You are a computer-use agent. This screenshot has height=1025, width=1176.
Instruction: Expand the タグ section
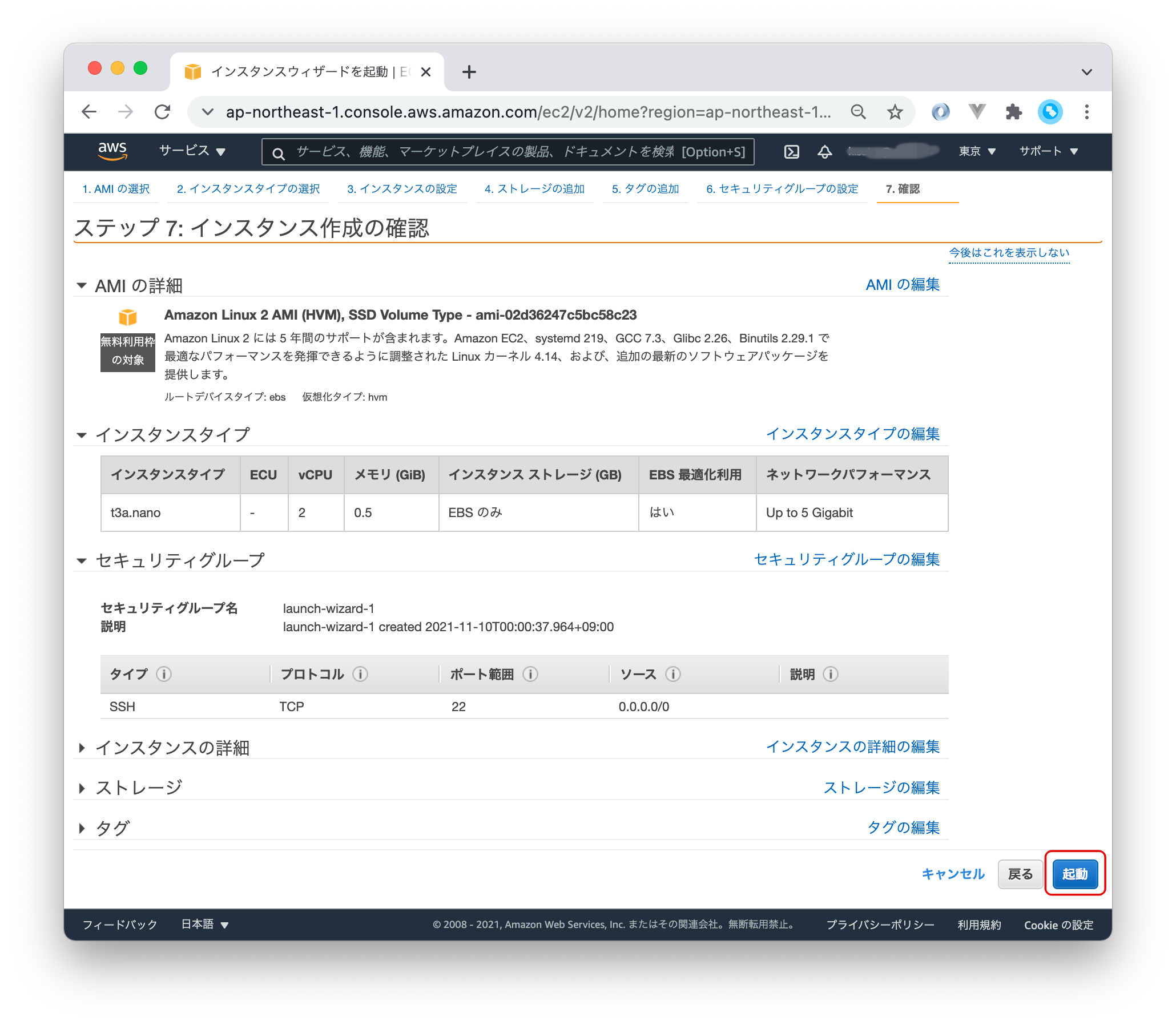pos(82,828)
